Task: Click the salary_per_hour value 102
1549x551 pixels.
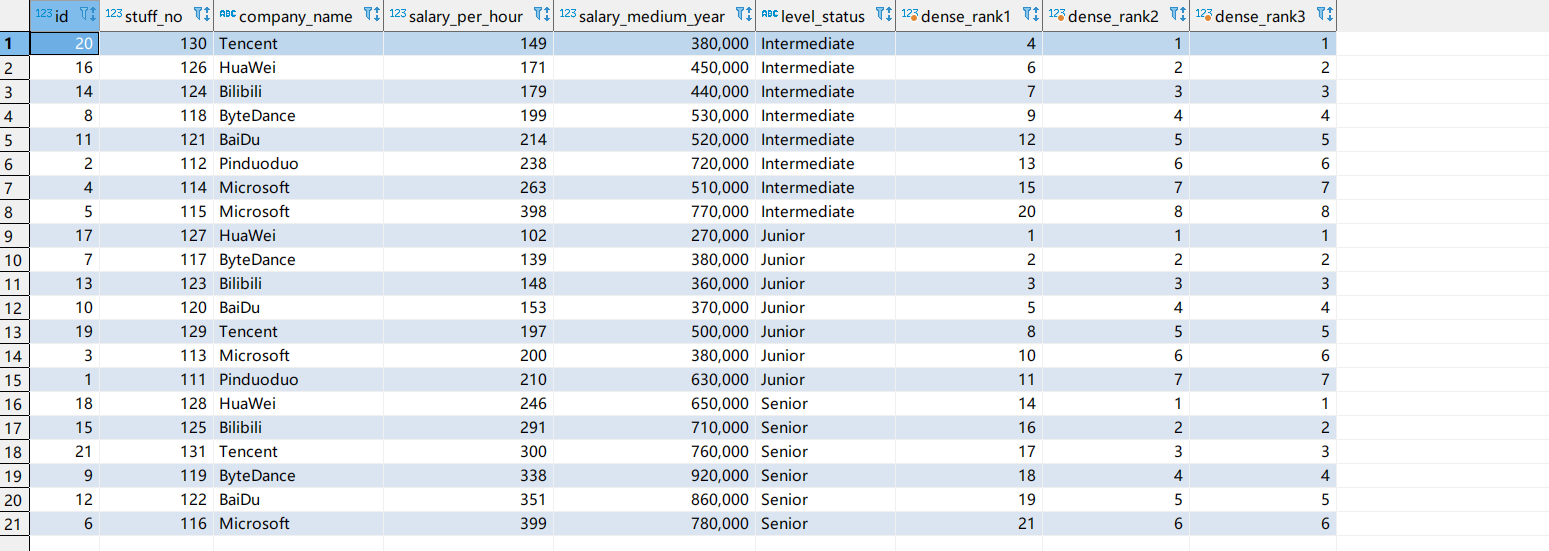Action: pos(468,235)
